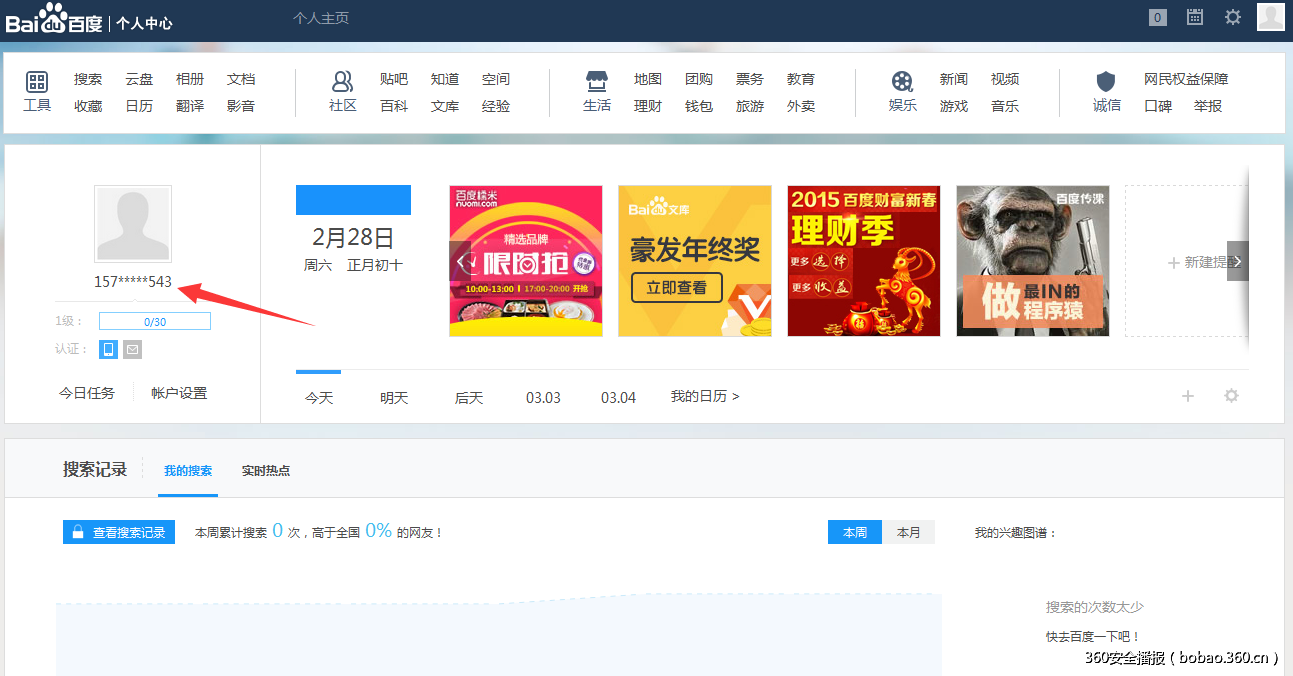Viewport: 1293px width, 676px height.
Task: Open the 口碑 reputation link
Action: [1158, 106]
